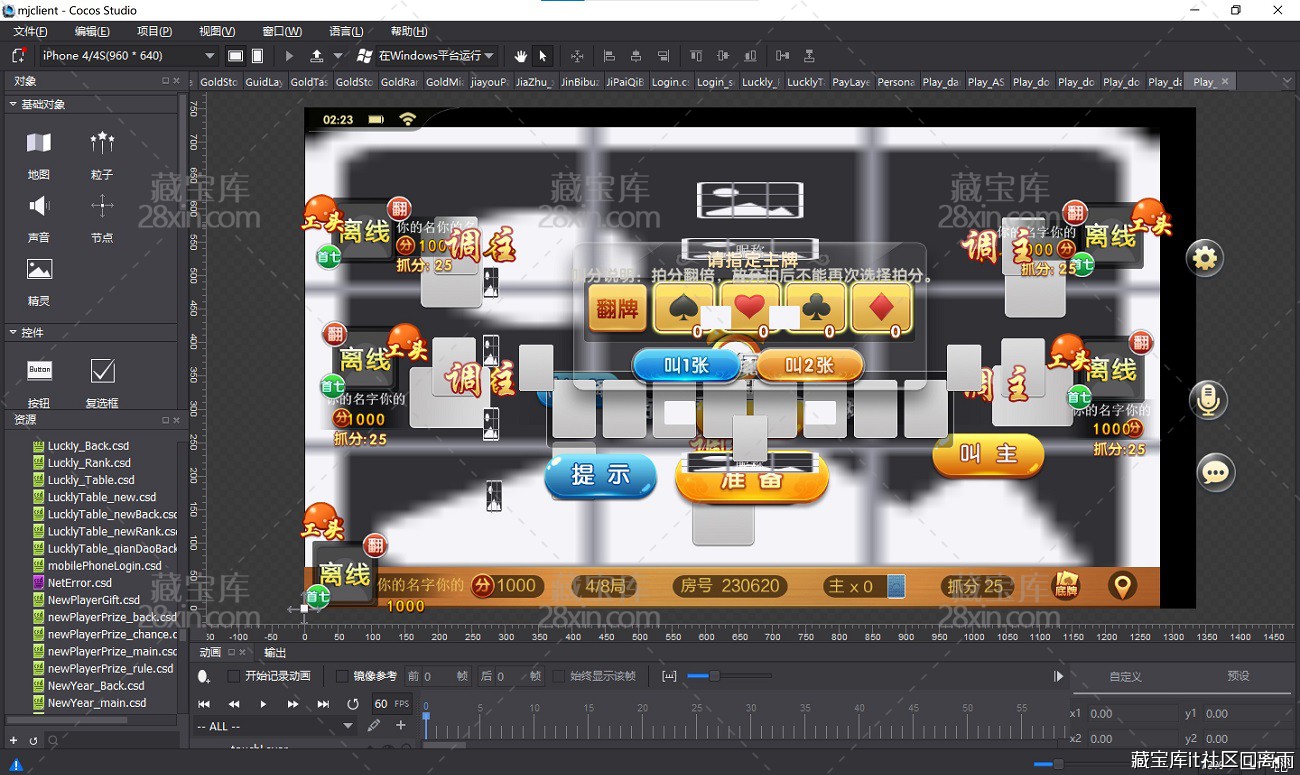The width and height of the screenshot is (1300, 775).
Task: Adjust the timeline zoom slider
Action: [713, 677]
